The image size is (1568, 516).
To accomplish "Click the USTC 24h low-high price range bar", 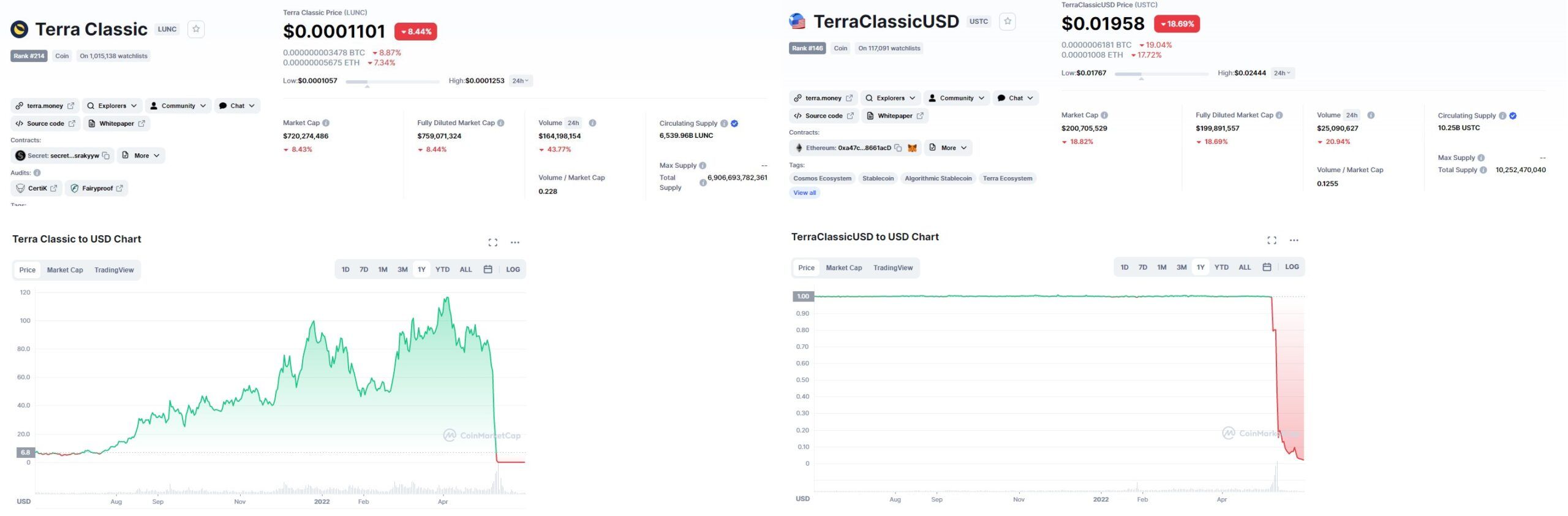I will [1161, 74].
